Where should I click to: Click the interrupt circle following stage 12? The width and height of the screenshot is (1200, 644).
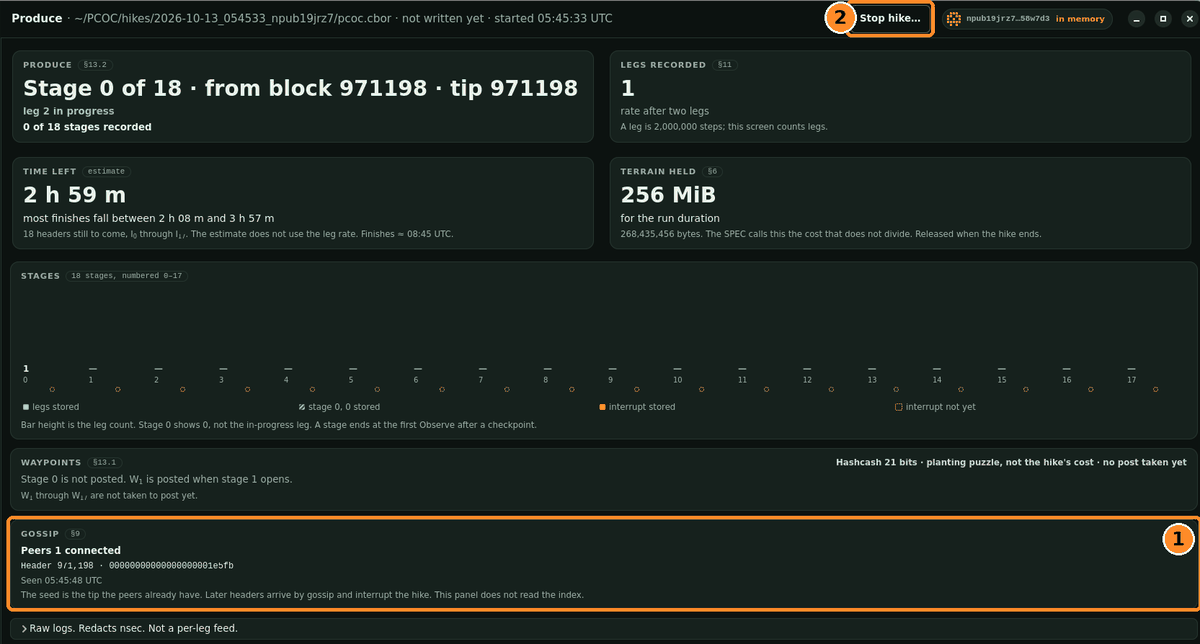831,390
